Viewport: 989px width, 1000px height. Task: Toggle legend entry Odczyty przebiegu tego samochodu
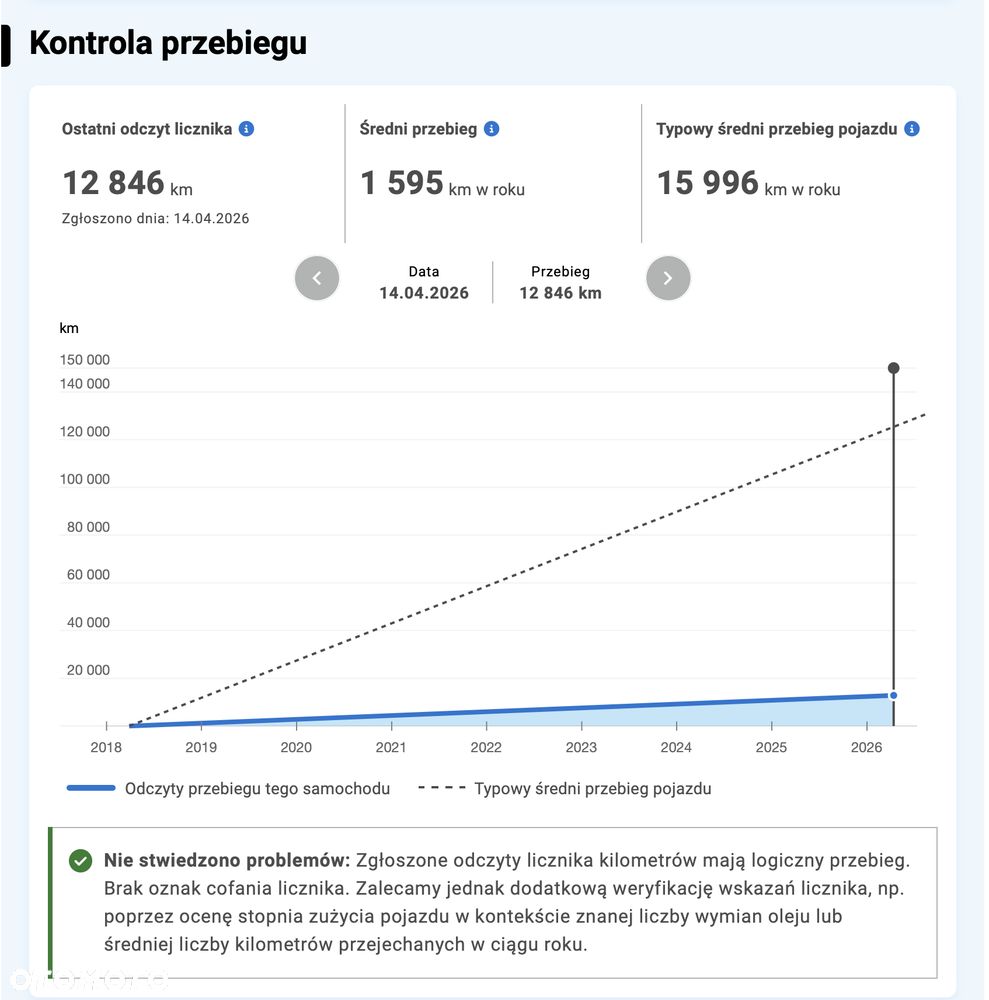pyautogui.click(x=228, y=788)
